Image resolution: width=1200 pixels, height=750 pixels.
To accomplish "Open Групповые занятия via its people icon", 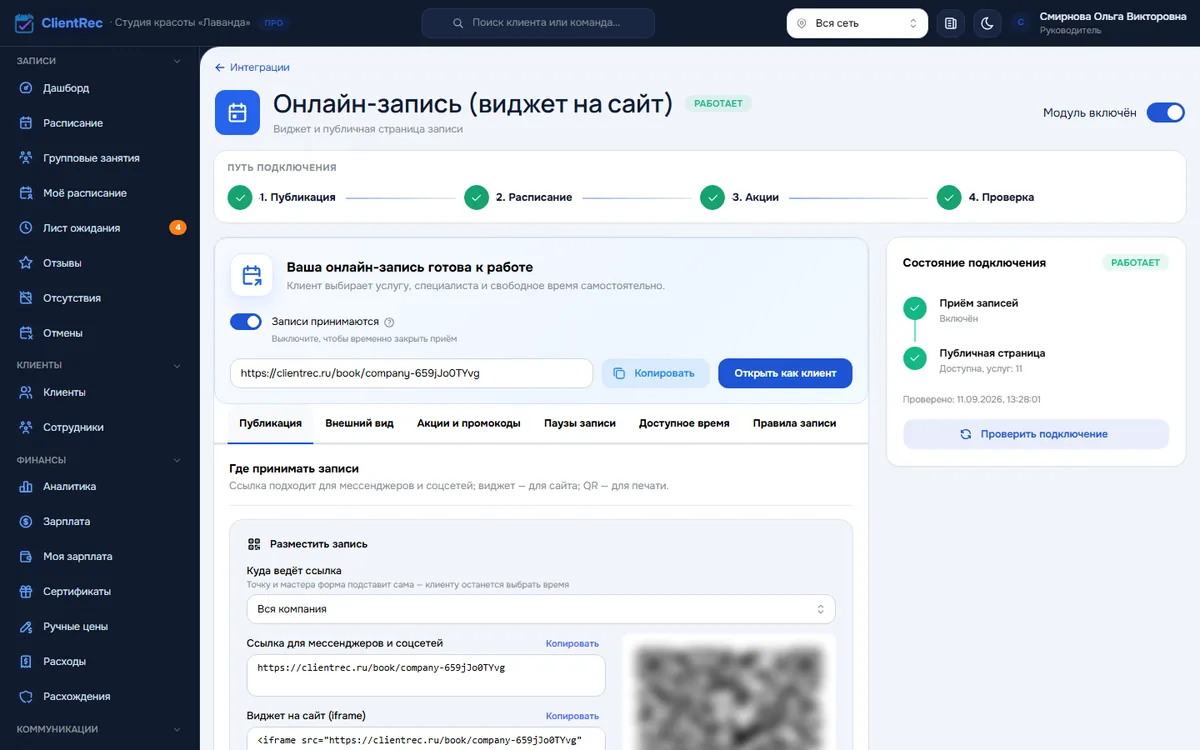I will [x=26, y=158].
